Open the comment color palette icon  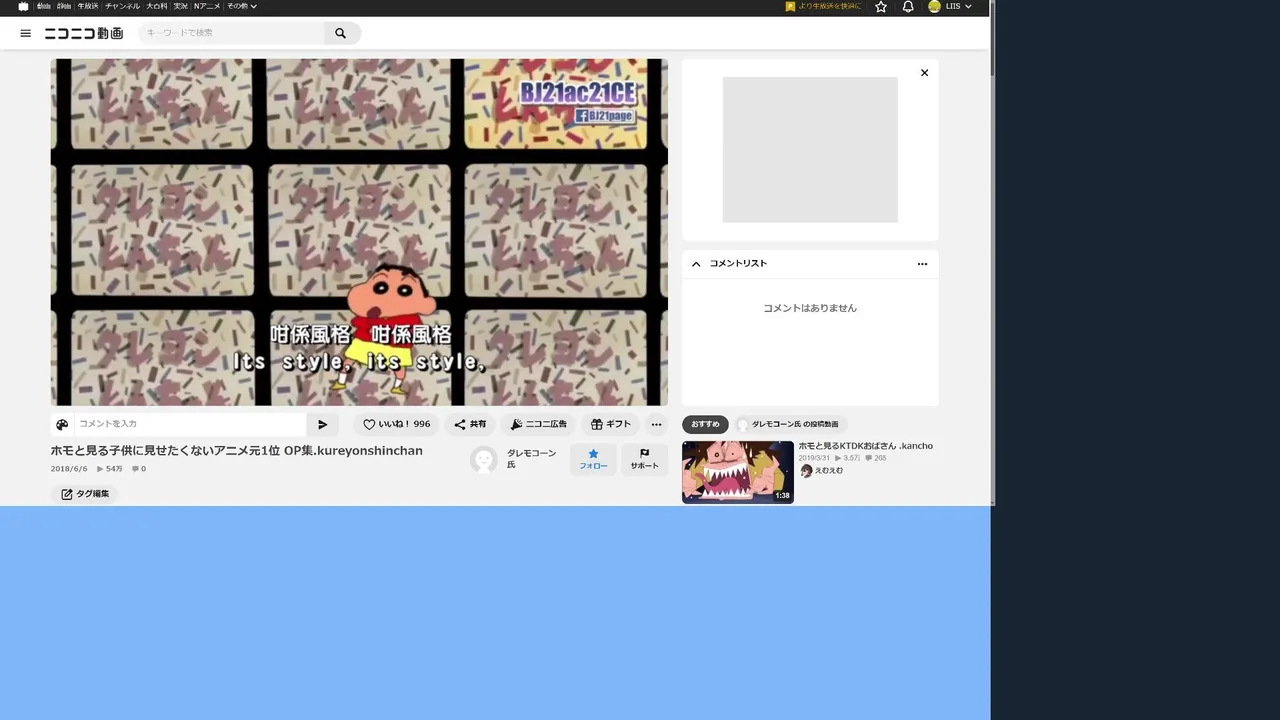[62, 424]
